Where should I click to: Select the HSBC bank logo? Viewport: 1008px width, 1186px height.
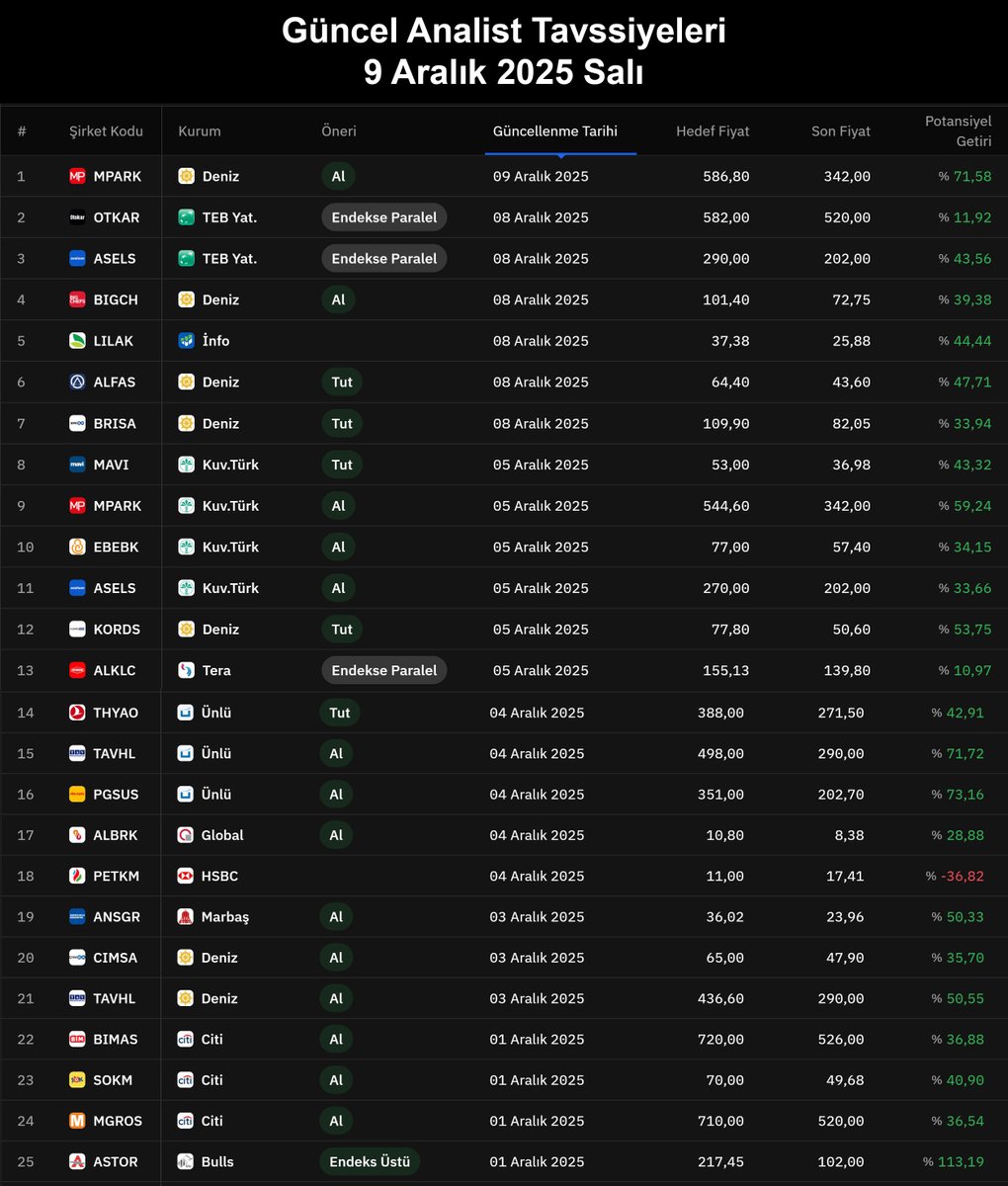coord(185,877)
